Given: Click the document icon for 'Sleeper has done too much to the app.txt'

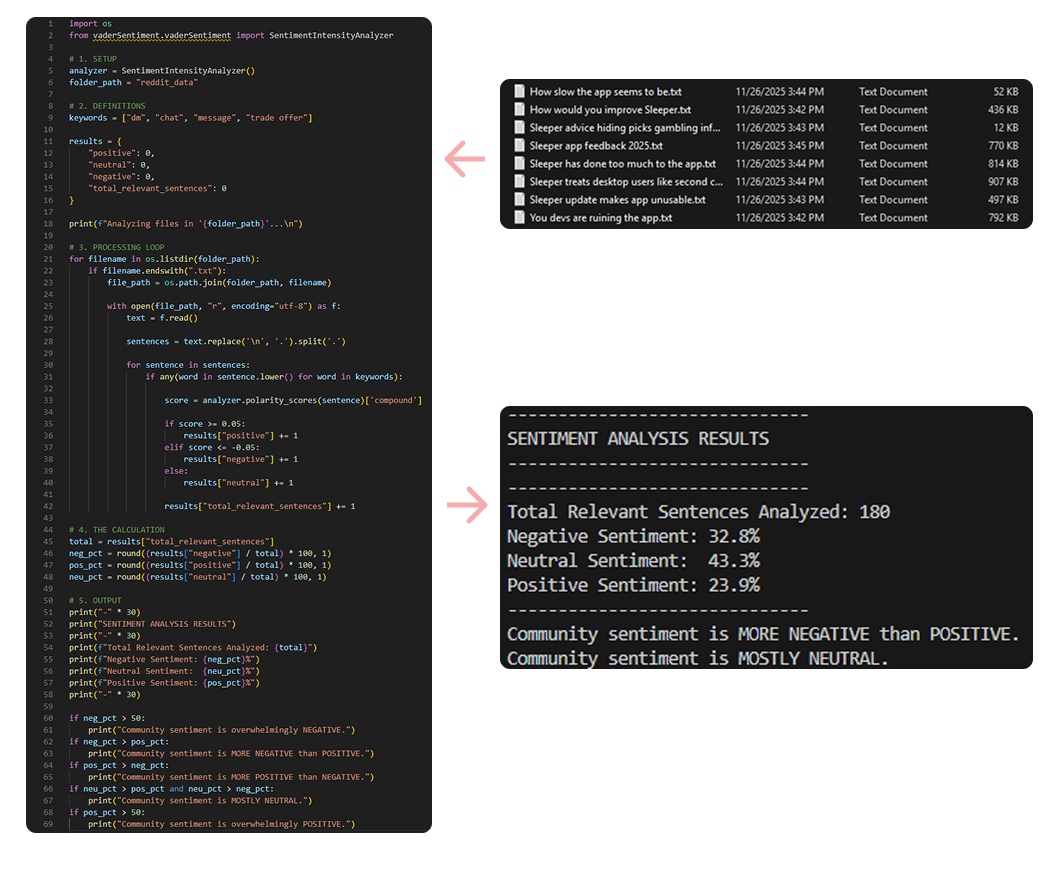Looking at the screenshot, I should 518,163.
